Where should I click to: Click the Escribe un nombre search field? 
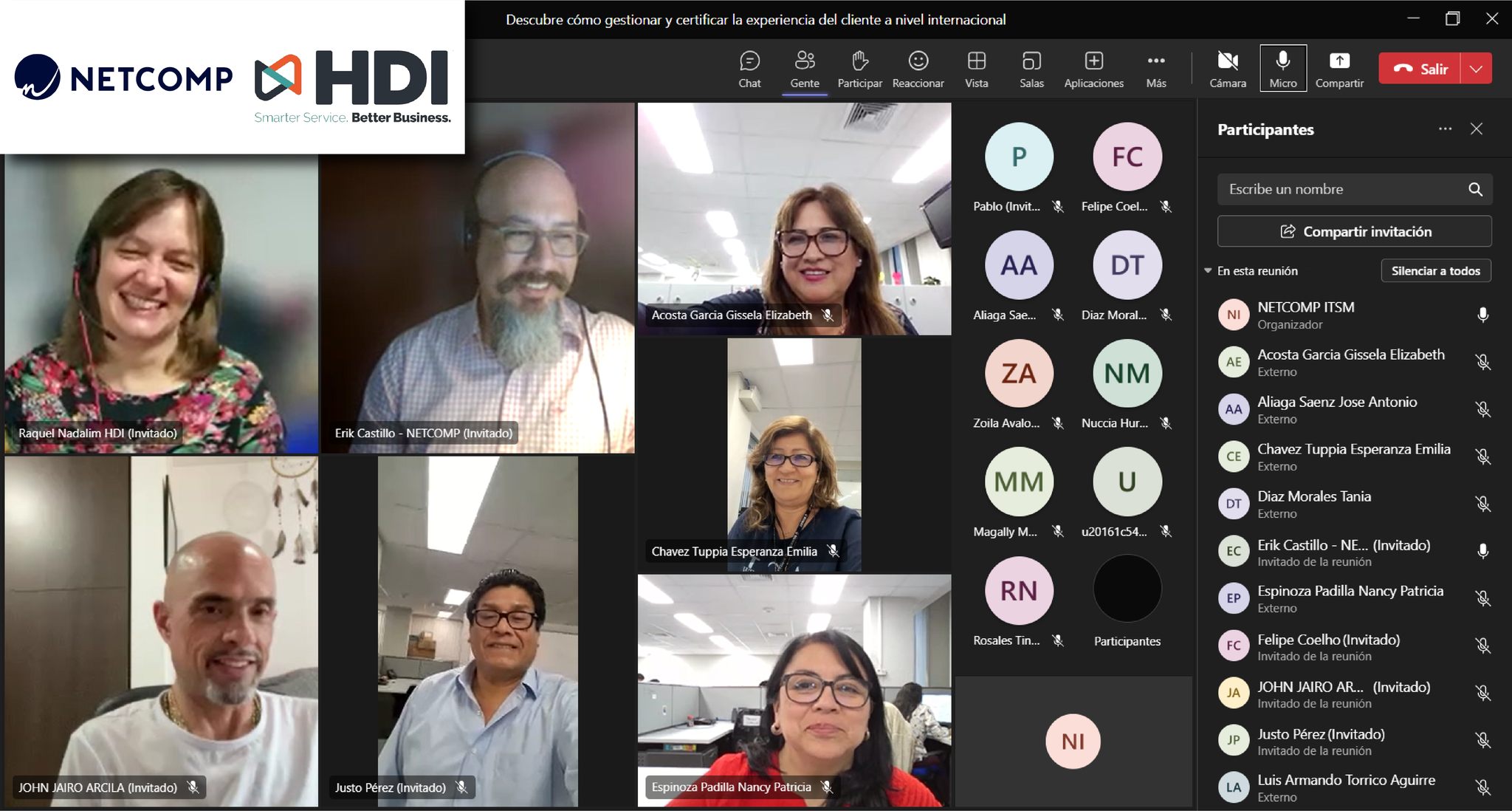pos(1355,189)
